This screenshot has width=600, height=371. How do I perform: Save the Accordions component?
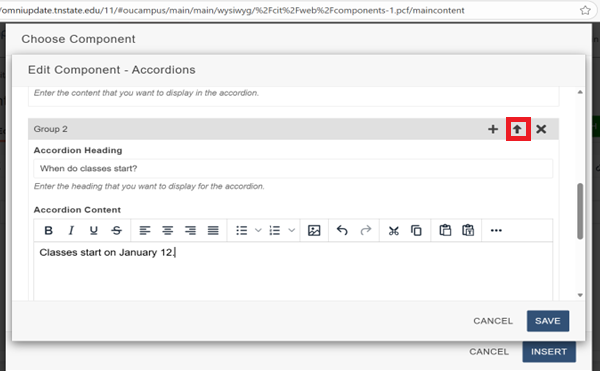click(548, 321)
